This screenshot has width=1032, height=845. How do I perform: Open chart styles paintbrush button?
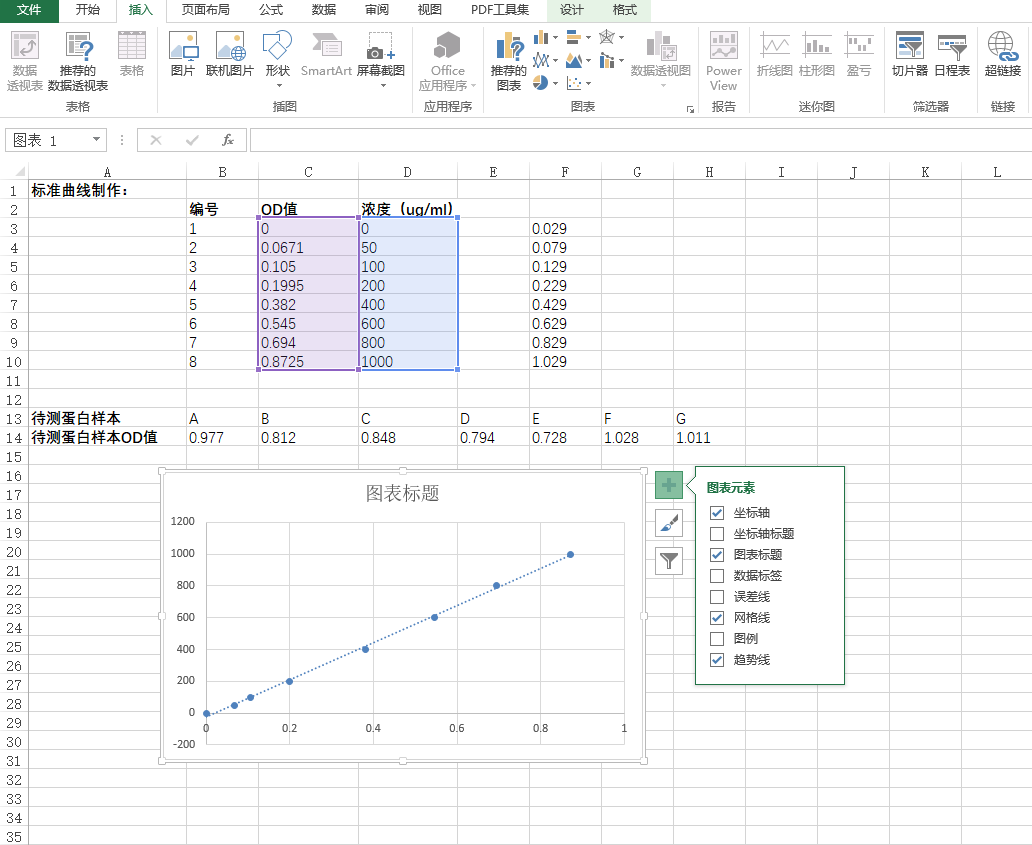669,523
